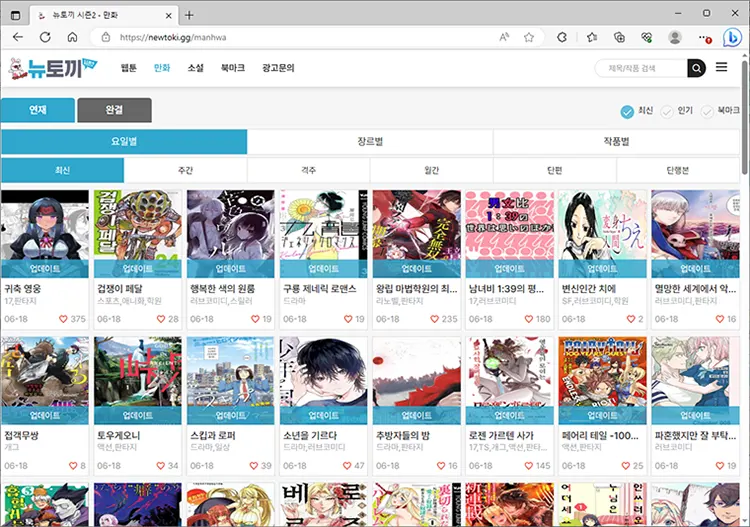
Task: Select the 단편 sub-tab
Action: pos(555,170)
